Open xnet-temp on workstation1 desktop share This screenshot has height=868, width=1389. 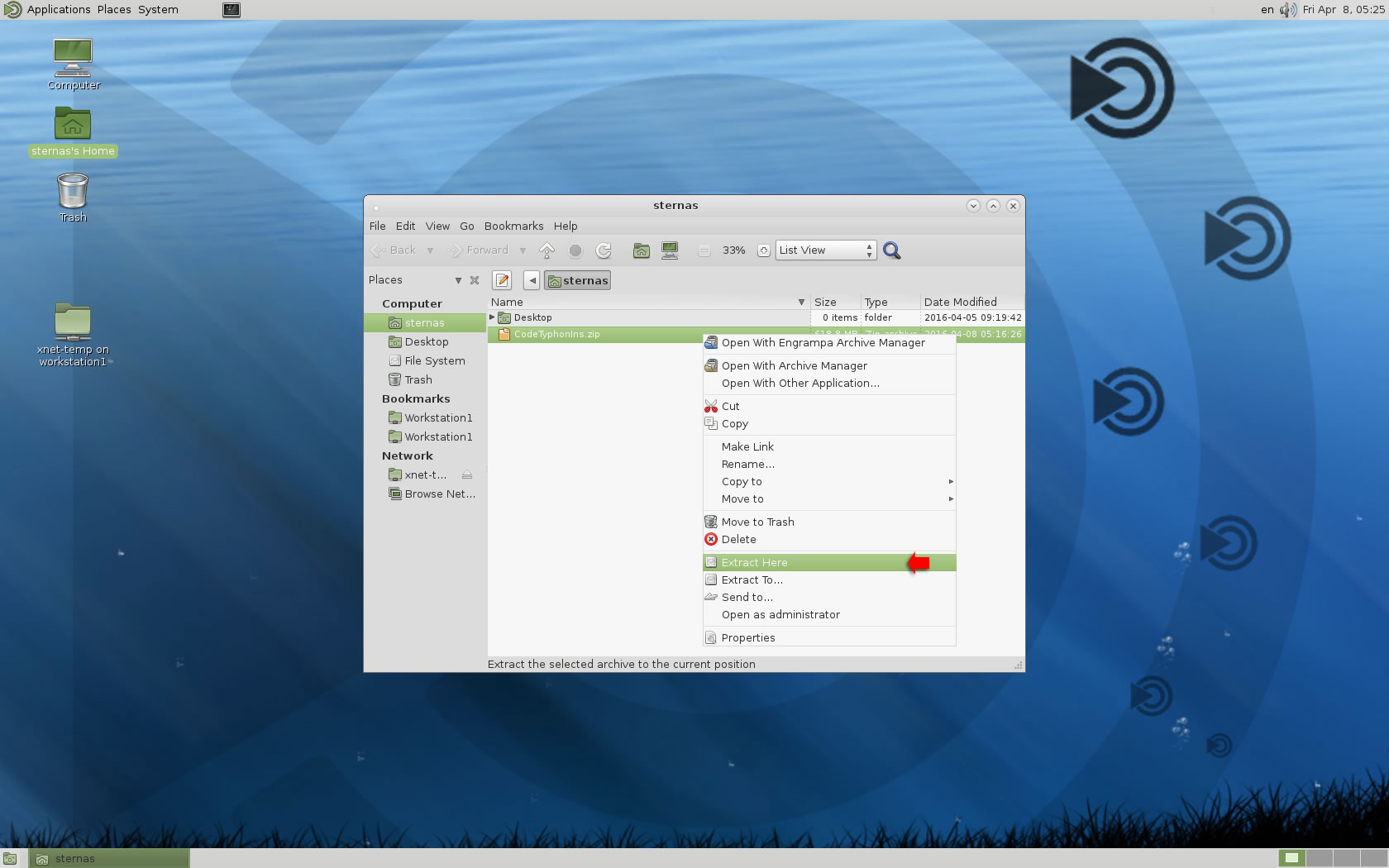point(73,334)
